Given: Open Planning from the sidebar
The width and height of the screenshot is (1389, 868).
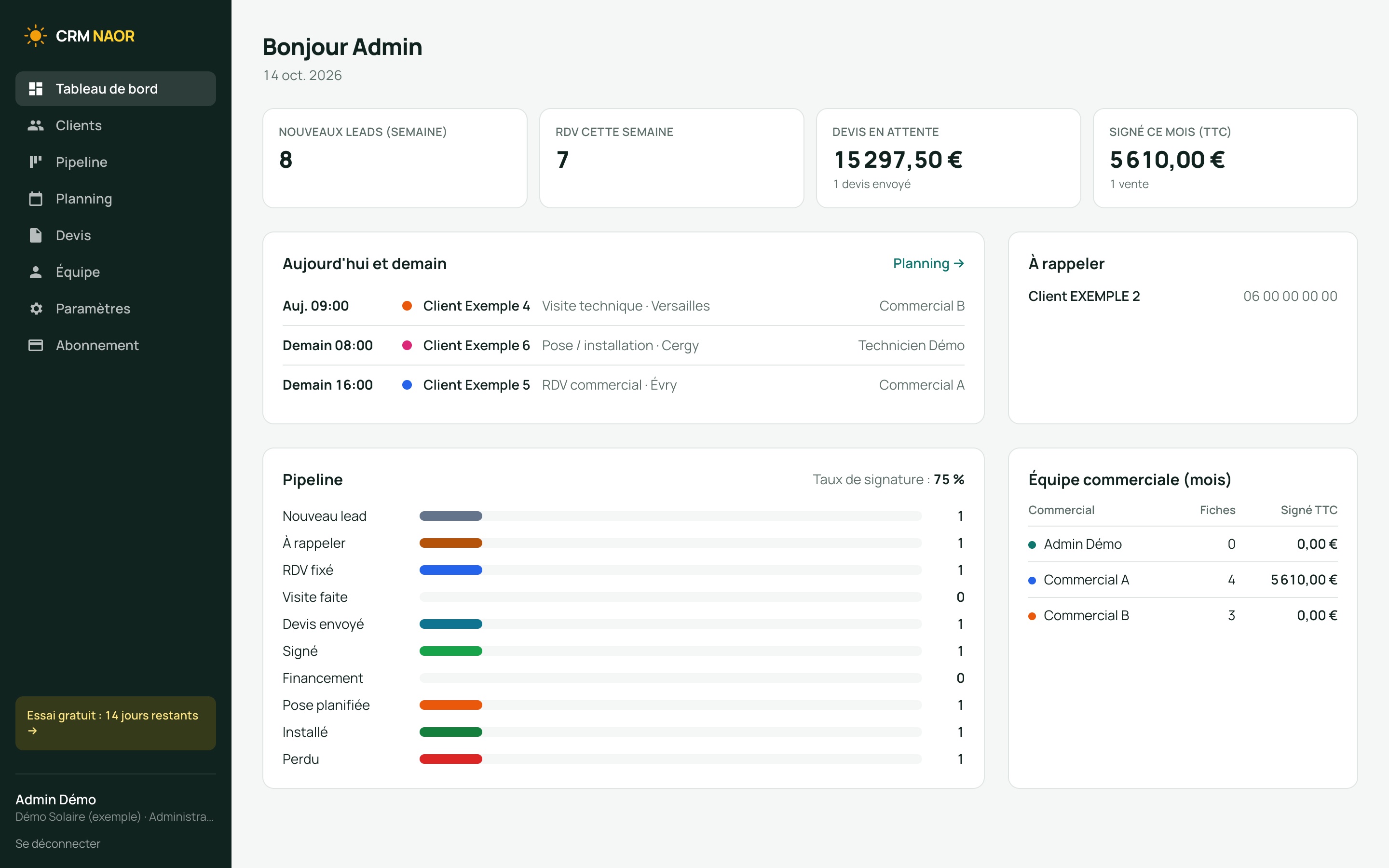Looking at the screenshot, I should (115, 199).
